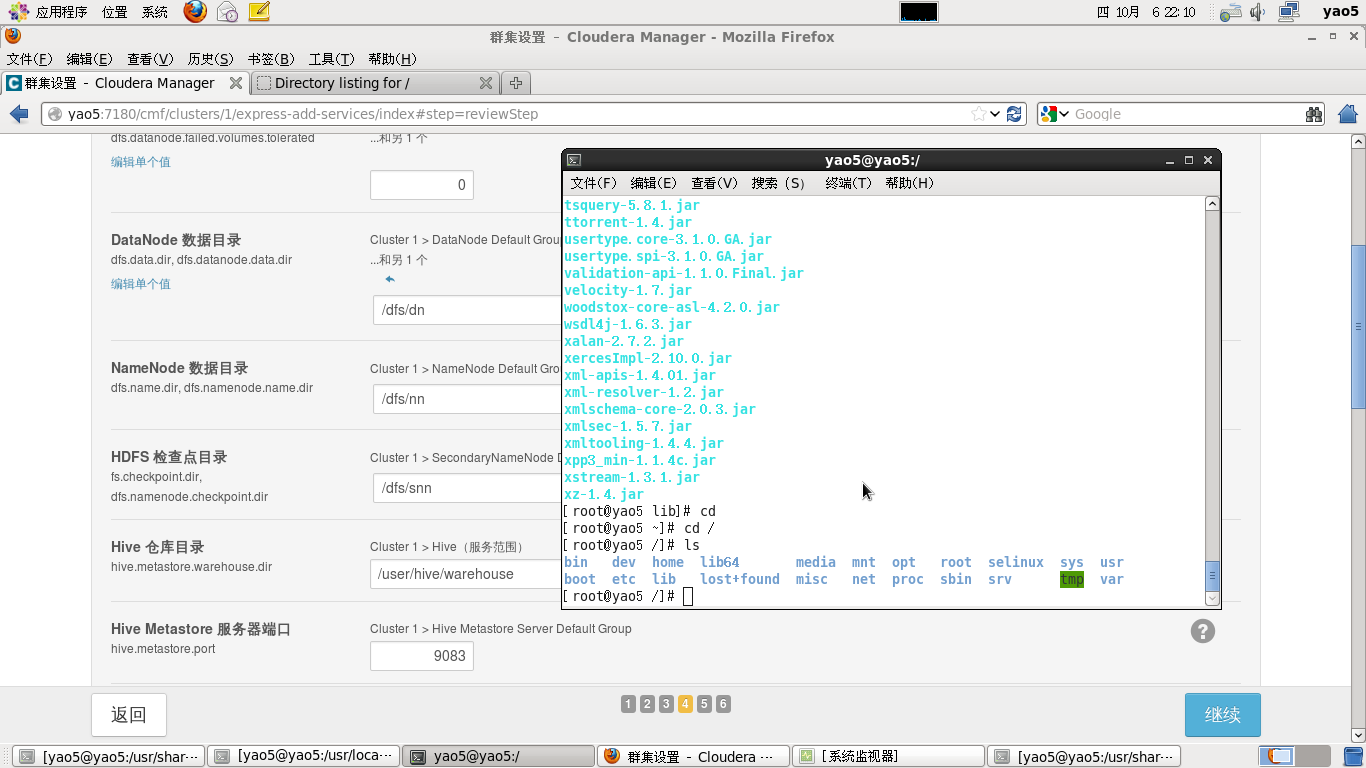Click the date and time clock
1366x768 pixels.
coord(1146,12)
